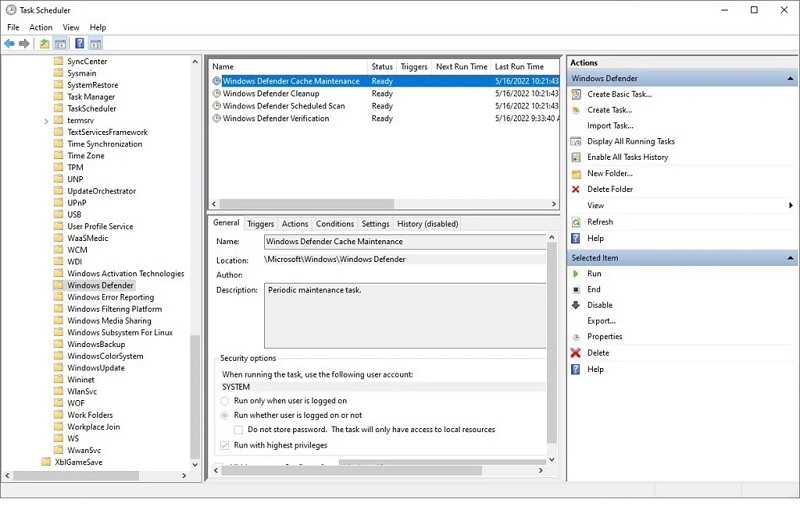Open the Action menu
Viewport: 800px width, 510px height.
(41, 28)
